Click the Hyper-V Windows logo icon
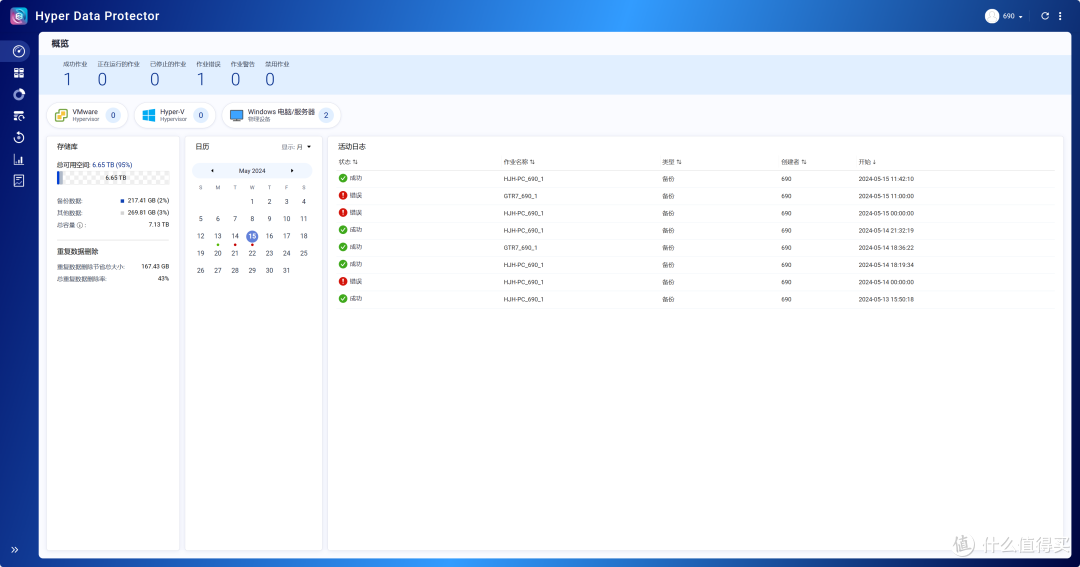1080x567 pixels. click(149, 115)
